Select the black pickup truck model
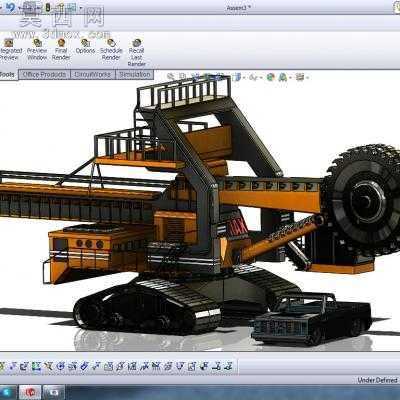Viewport: 400px width, 400px height. (311, 318)
